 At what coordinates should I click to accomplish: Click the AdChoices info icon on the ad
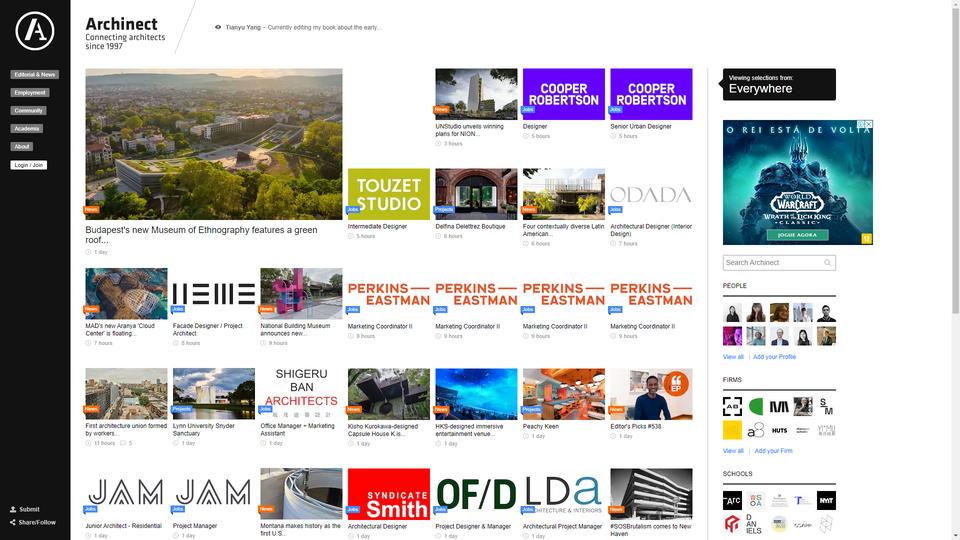860,124
